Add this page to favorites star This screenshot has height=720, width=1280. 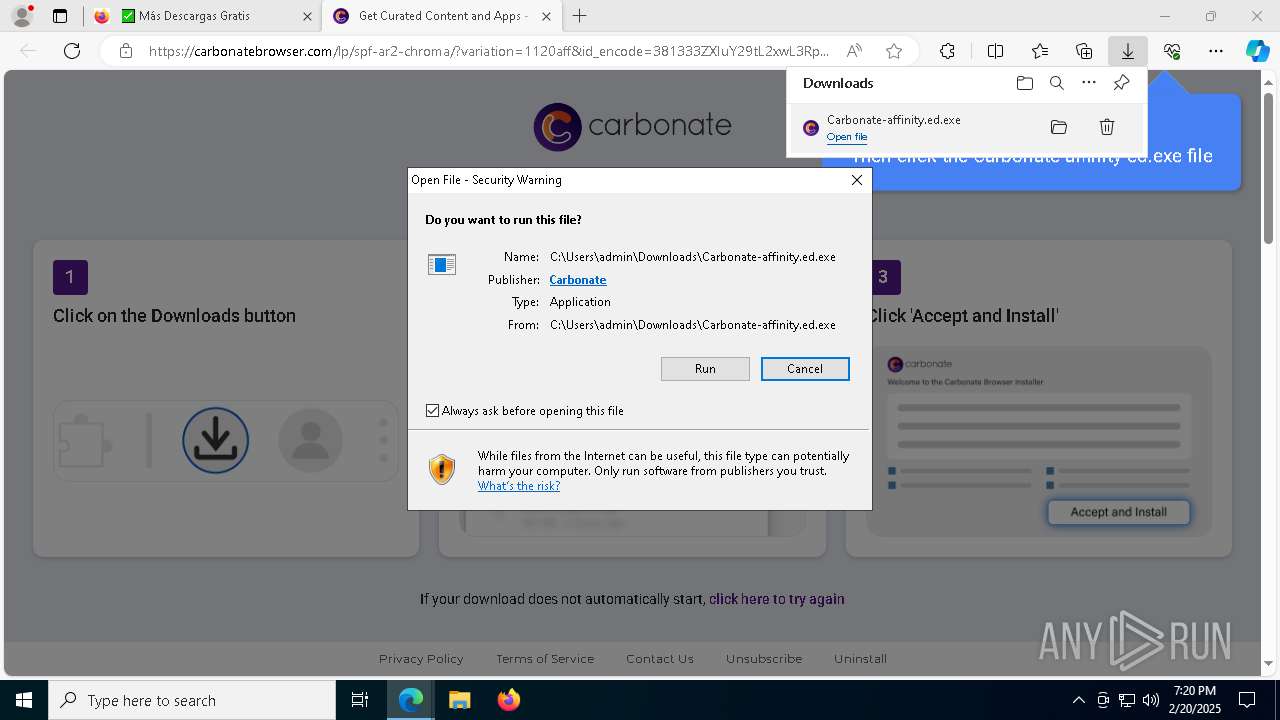[894, 51]
